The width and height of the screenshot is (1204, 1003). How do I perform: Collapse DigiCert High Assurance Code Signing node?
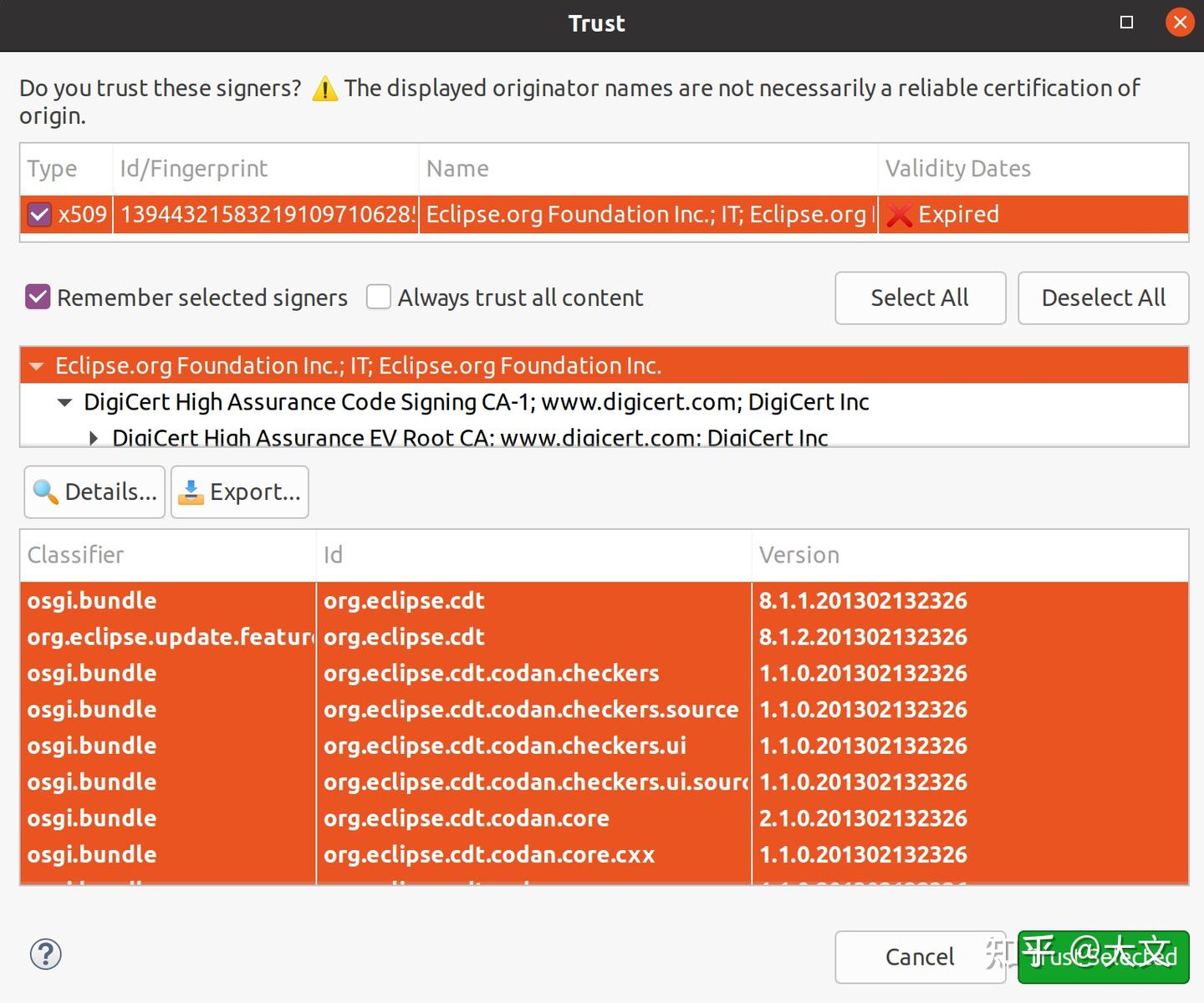pos(64,403)
